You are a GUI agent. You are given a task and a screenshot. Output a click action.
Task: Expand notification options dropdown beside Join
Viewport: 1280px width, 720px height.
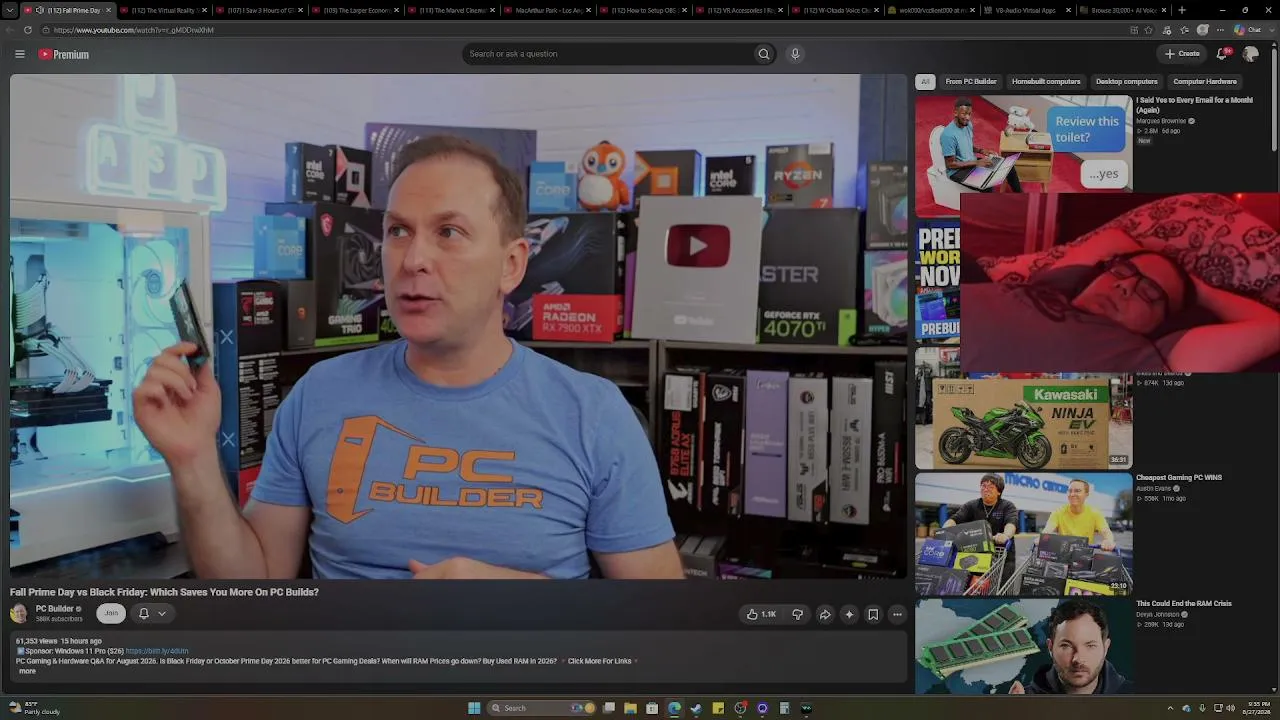[x=162, y=614]
